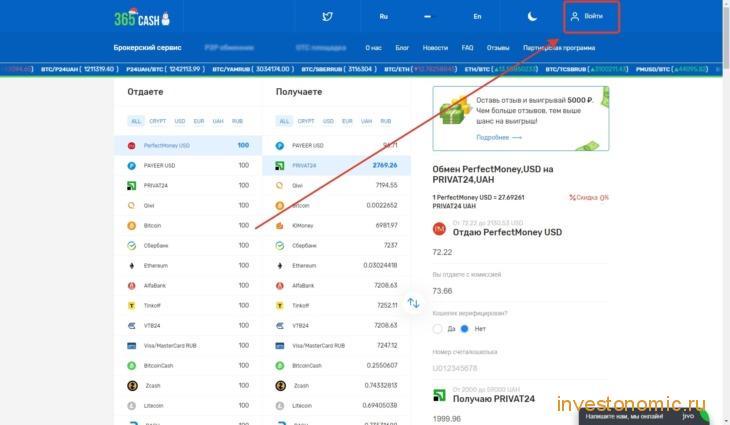Click Ethereum icon in Отдаете list
Viewport: 730px width, 425px height.
tap(132, 266)
